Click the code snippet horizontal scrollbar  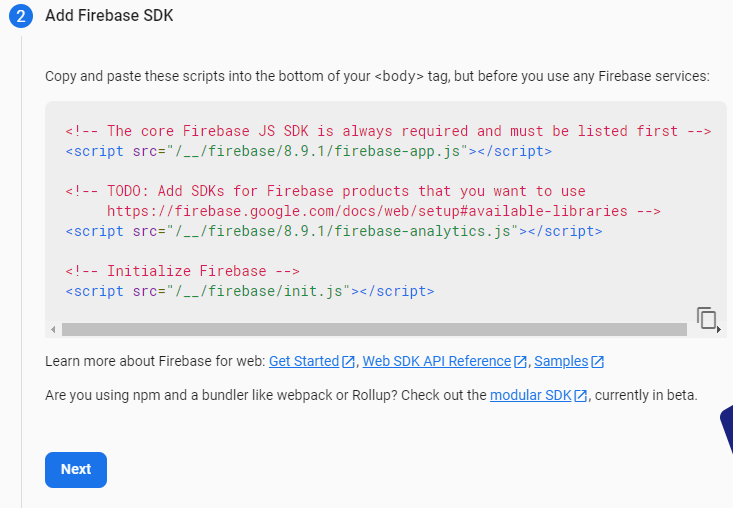[372, 330]
